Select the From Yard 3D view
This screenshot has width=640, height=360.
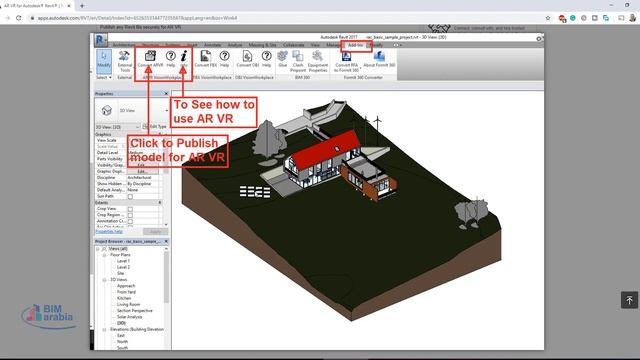[126, 292]
